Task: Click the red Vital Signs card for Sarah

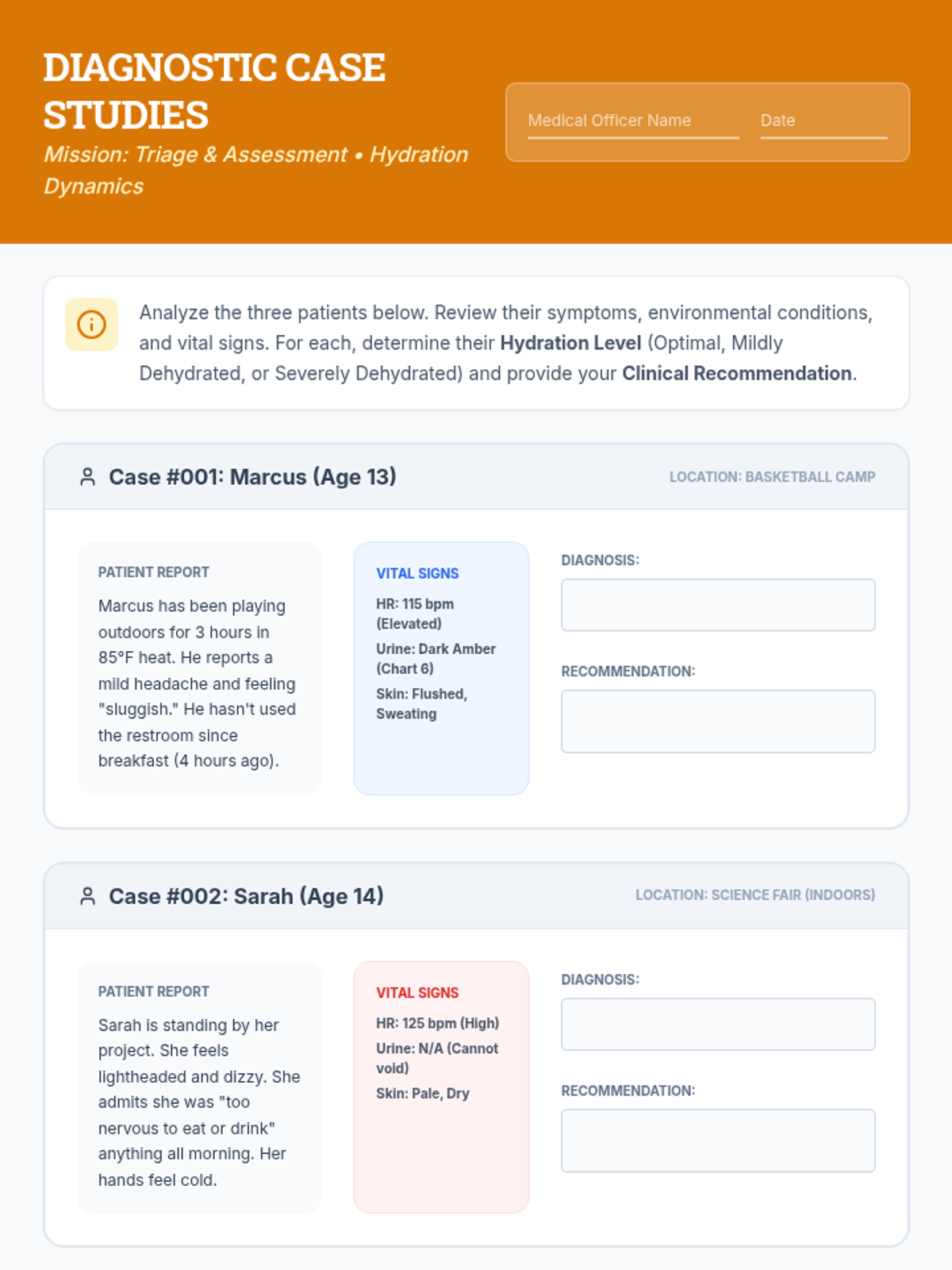Action: coord(440,1086)
